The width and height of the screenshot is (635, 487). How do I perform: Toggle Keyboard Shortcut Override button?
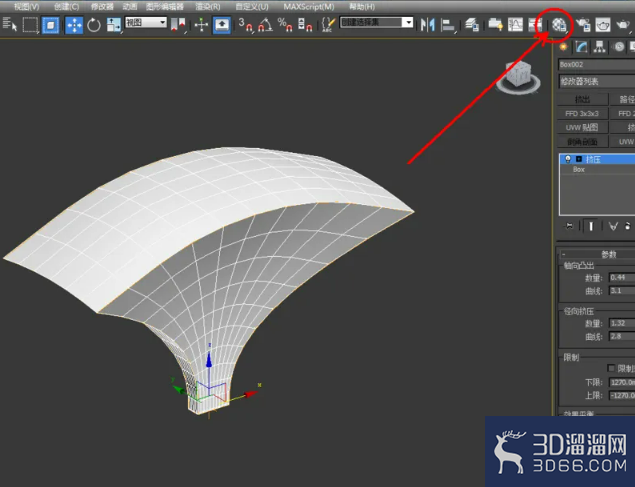pos(222,25)
